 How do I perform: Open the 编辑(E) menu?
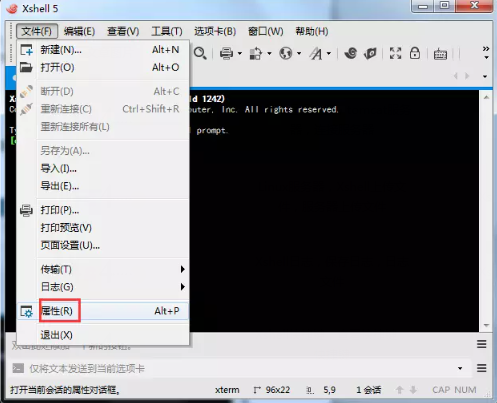(x=79, y=31)
